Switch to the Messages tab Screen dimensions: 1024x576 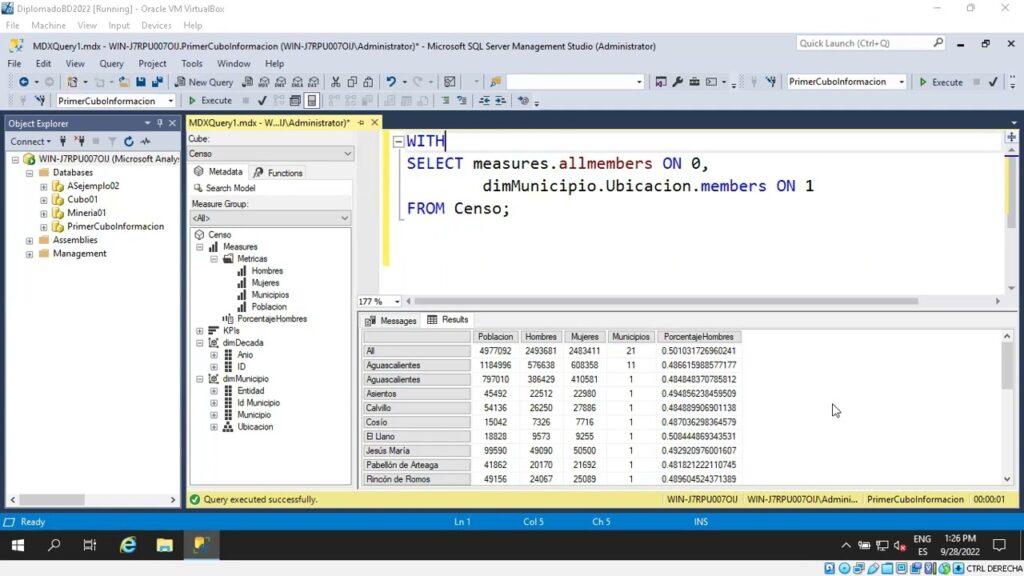tap(391, 321)
